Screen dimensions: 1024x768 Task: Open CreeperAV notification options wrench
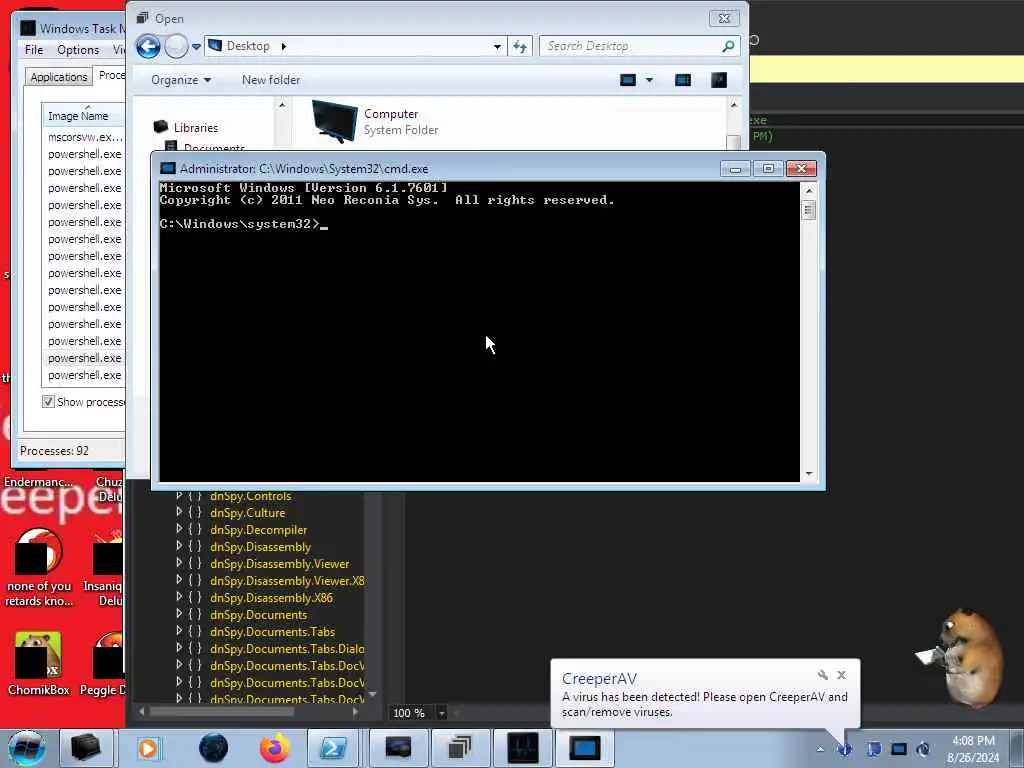tap(822, 675)
